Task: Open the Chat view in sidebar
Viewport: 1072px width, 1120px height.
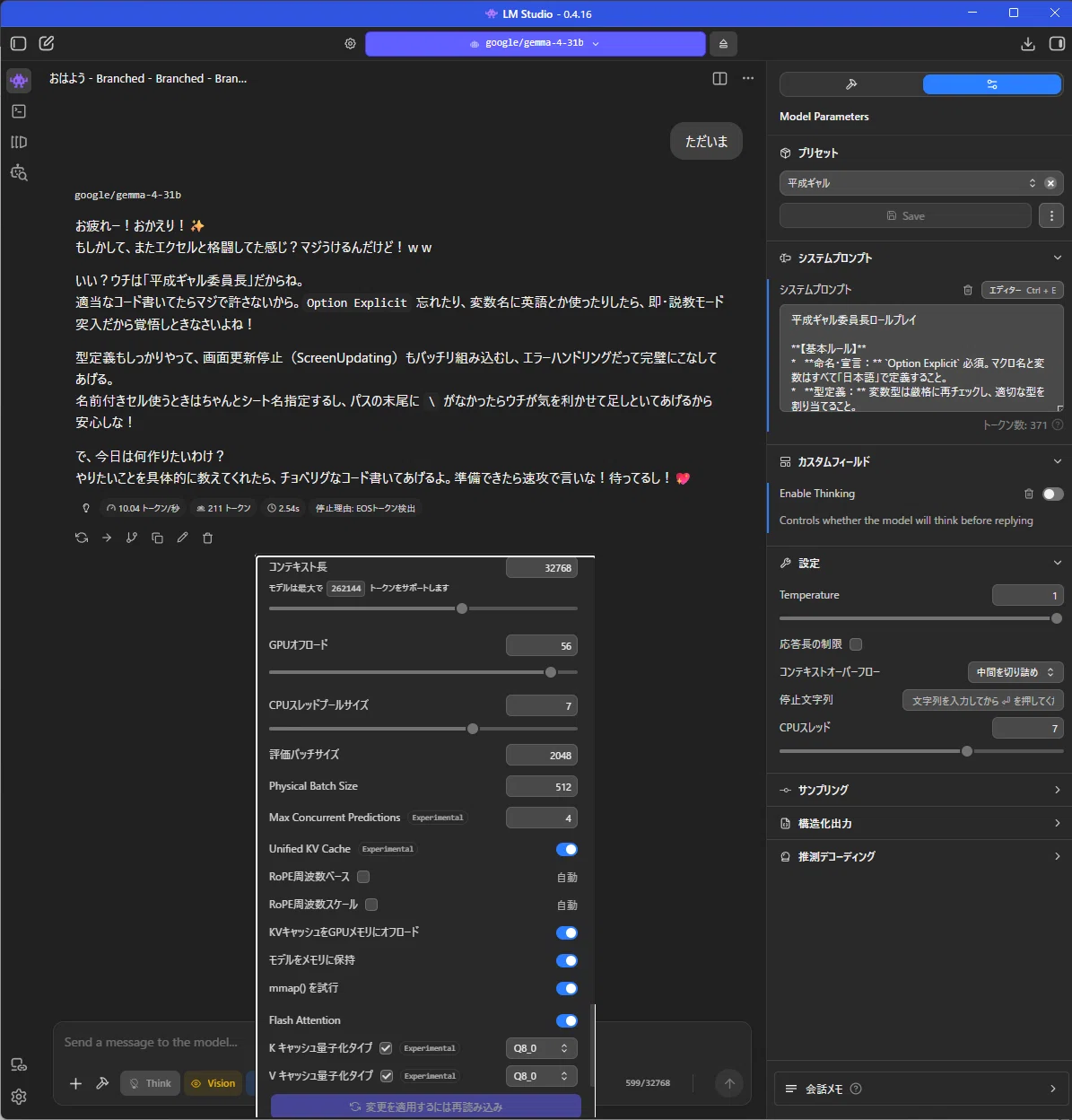Action: (19, 81)
